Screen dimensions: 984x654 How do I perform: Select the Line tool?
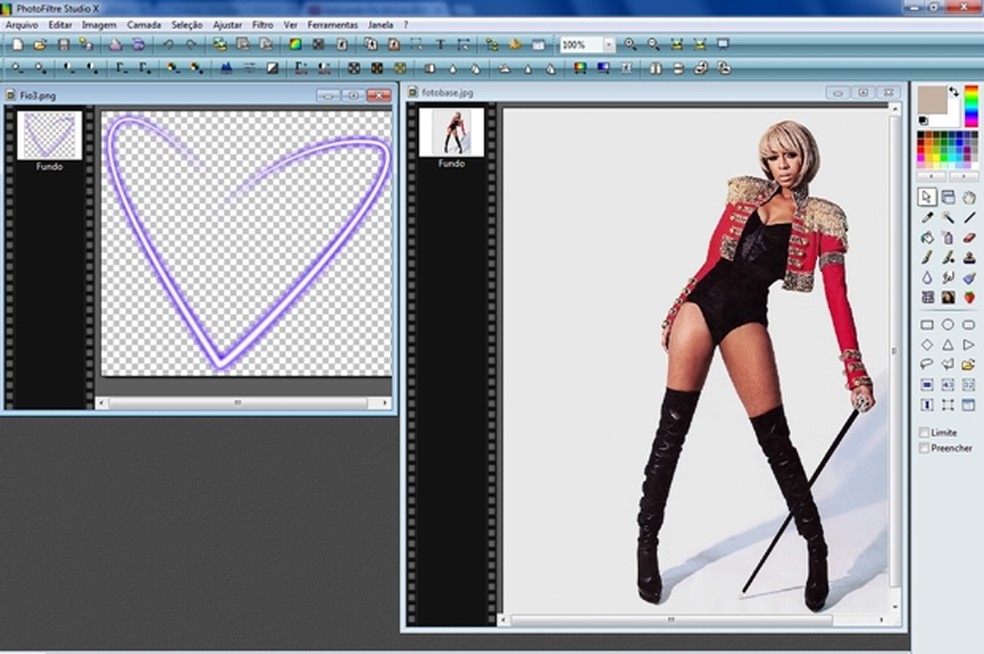[x=969, y=218]
